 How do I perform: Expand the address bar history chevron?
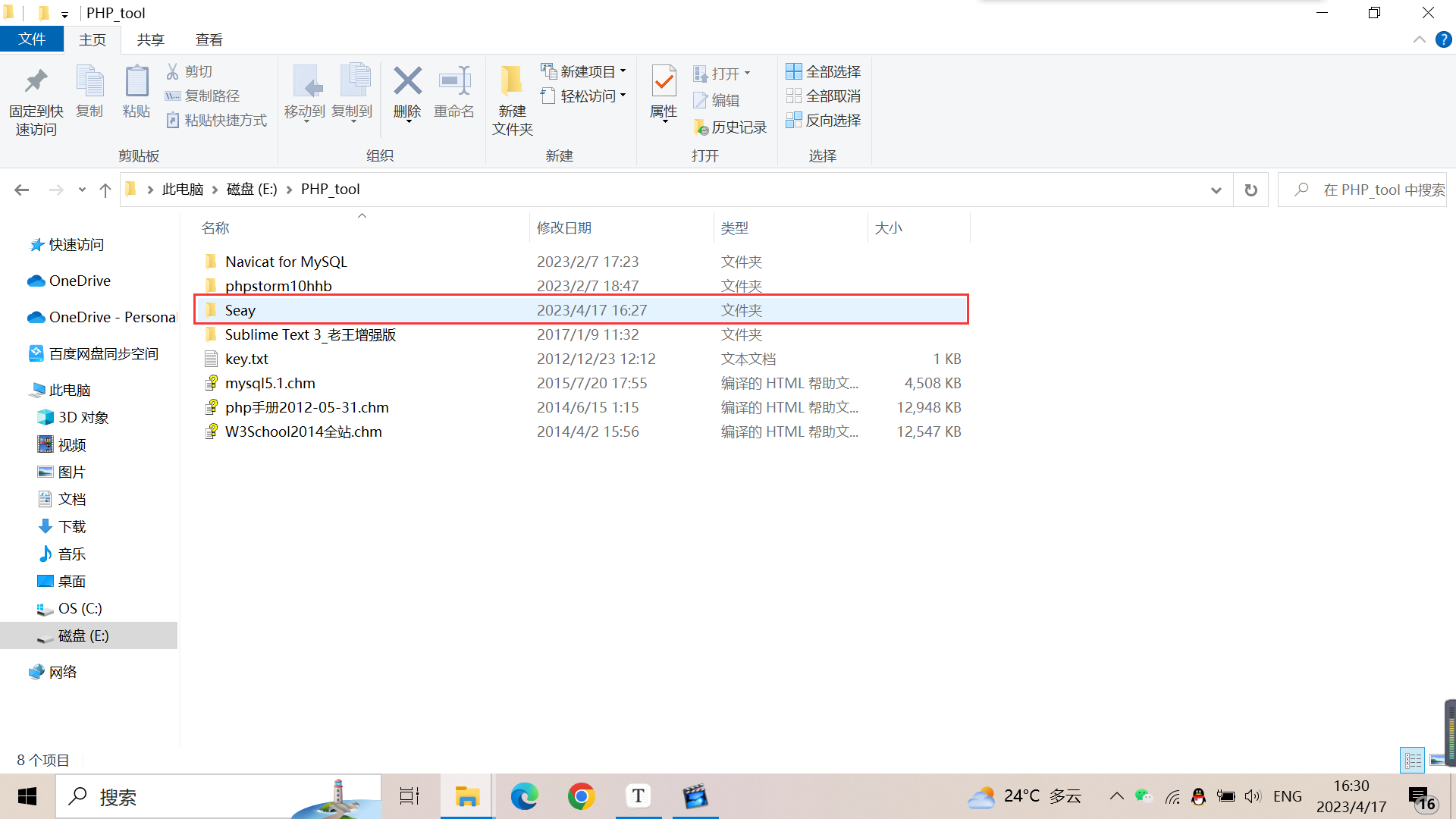(1216, 190)
